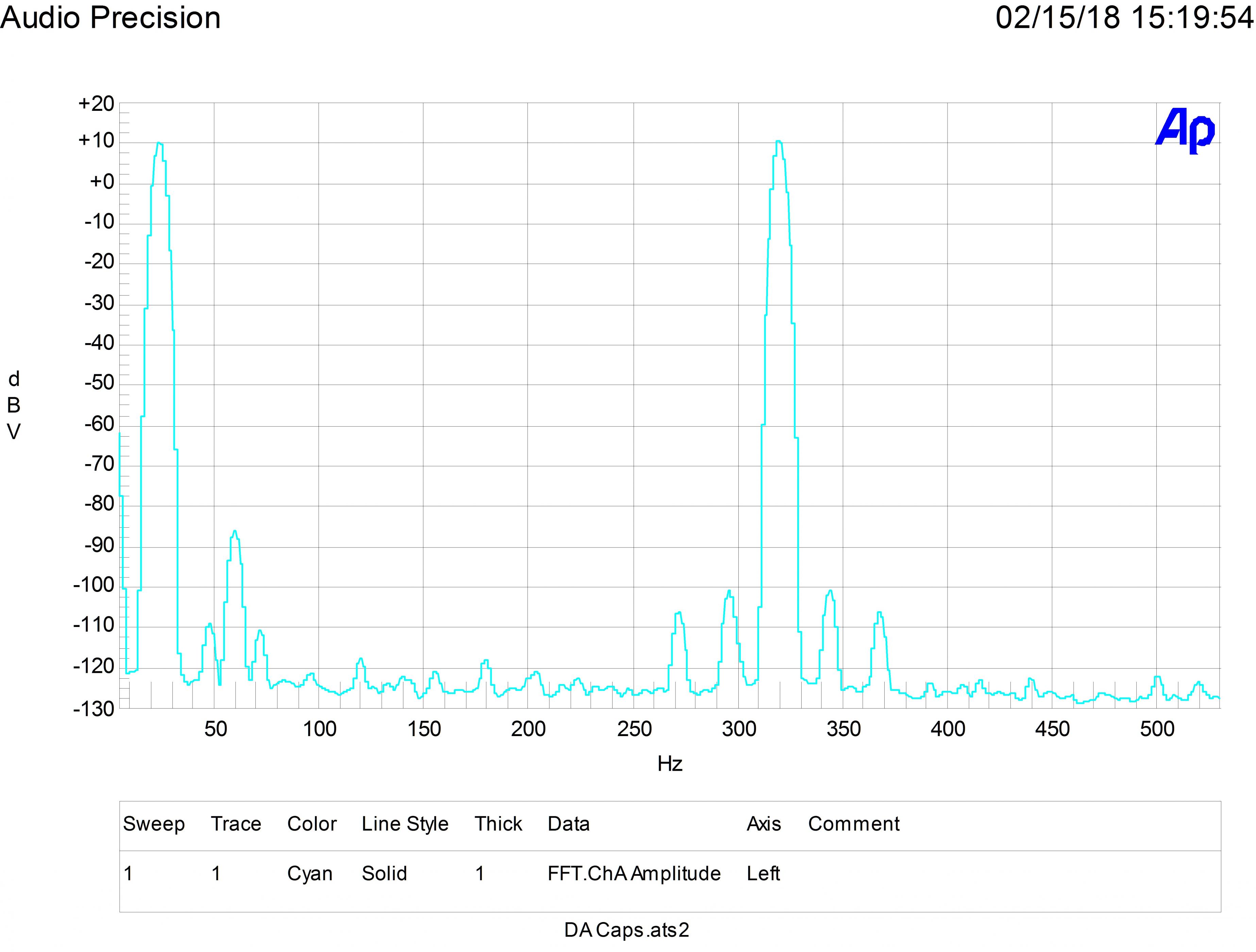Screen dimensions: 1256x952
Task: Click the '200' x-axis tick label
Action: (528, 729)
